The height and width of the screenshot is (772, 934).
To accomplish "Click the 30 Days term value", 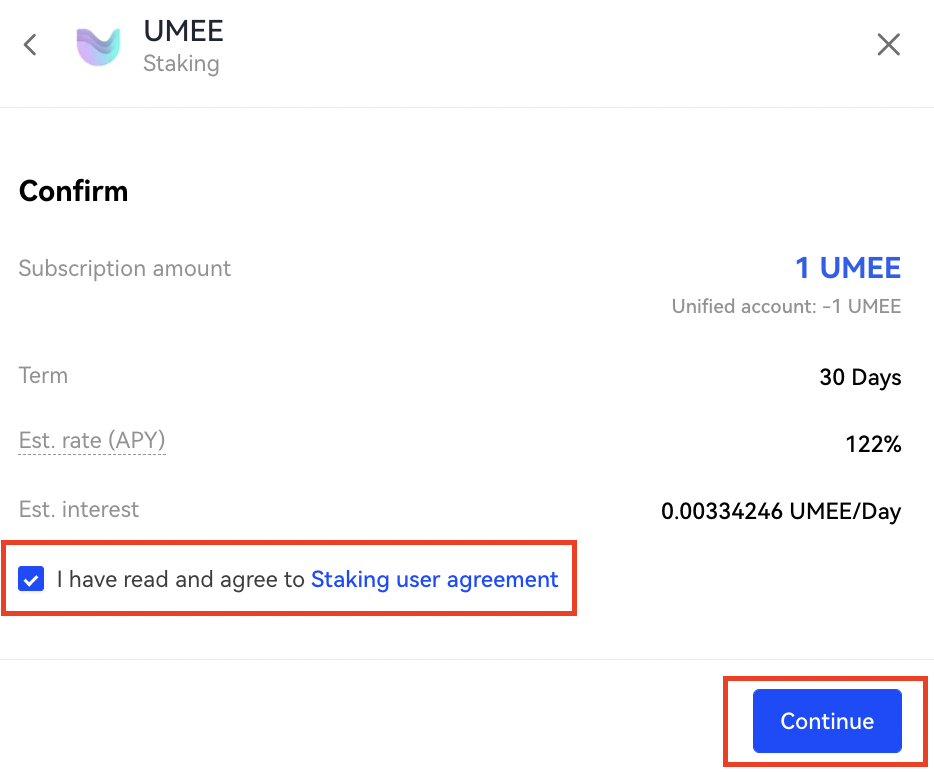I will (x=860, y=377).
